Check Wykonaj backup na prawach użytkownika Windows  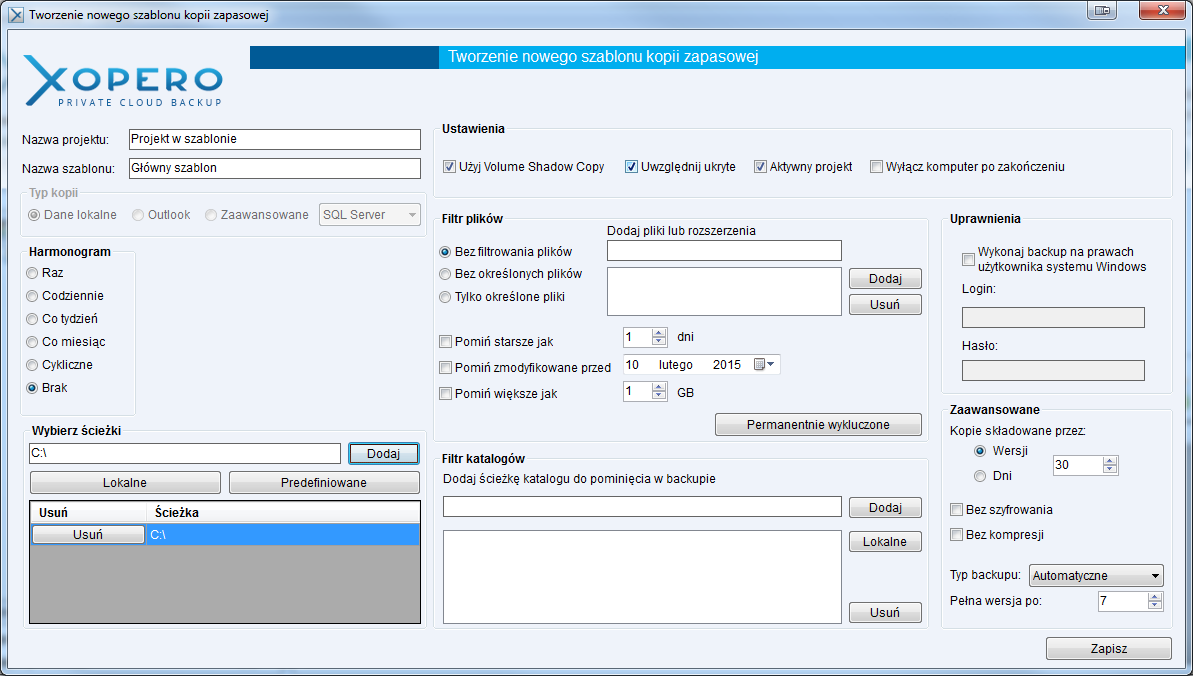969,260
